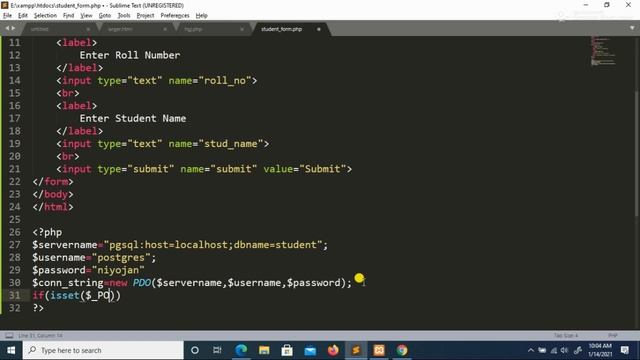Launch Google Chrome from taskbar
640x360 pixels.
point(402,350)
